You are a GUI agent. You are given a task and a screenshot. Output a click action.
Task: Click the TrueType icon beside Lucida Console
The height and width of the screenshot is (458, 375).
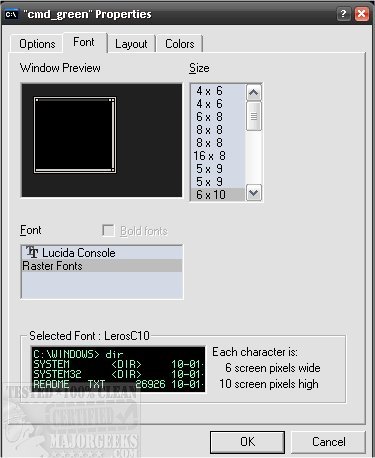32,252
